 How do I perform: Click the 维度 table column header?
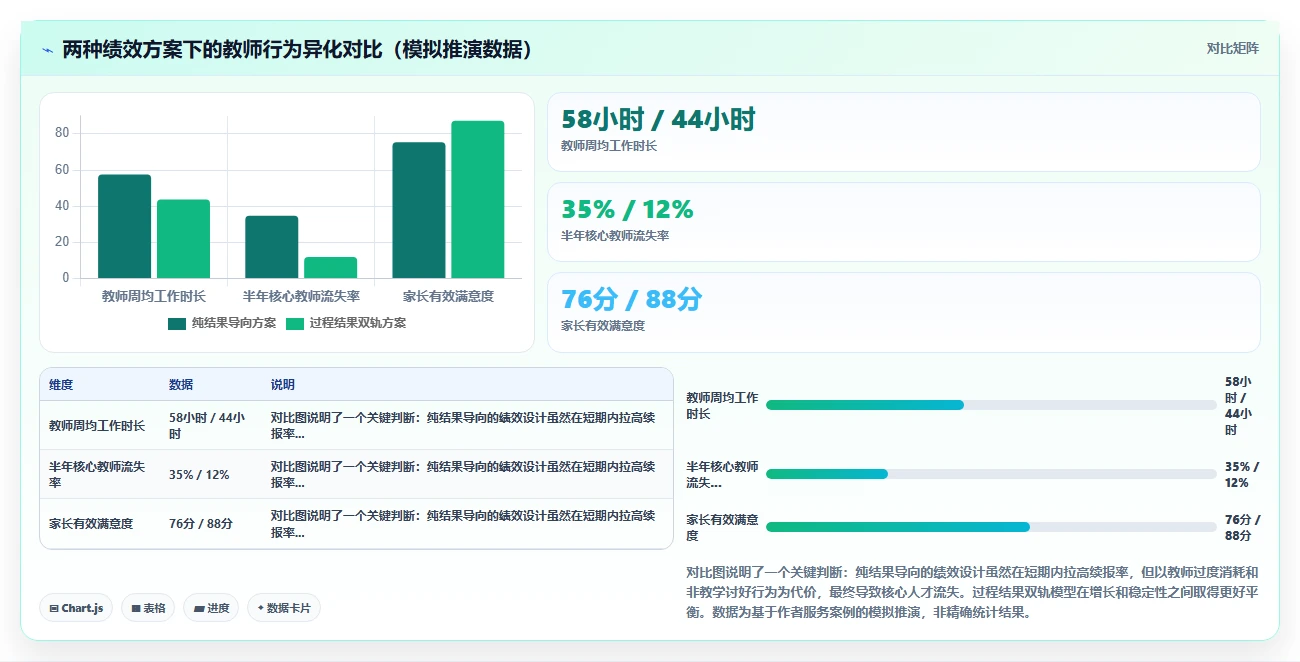(x=61, y=385)
